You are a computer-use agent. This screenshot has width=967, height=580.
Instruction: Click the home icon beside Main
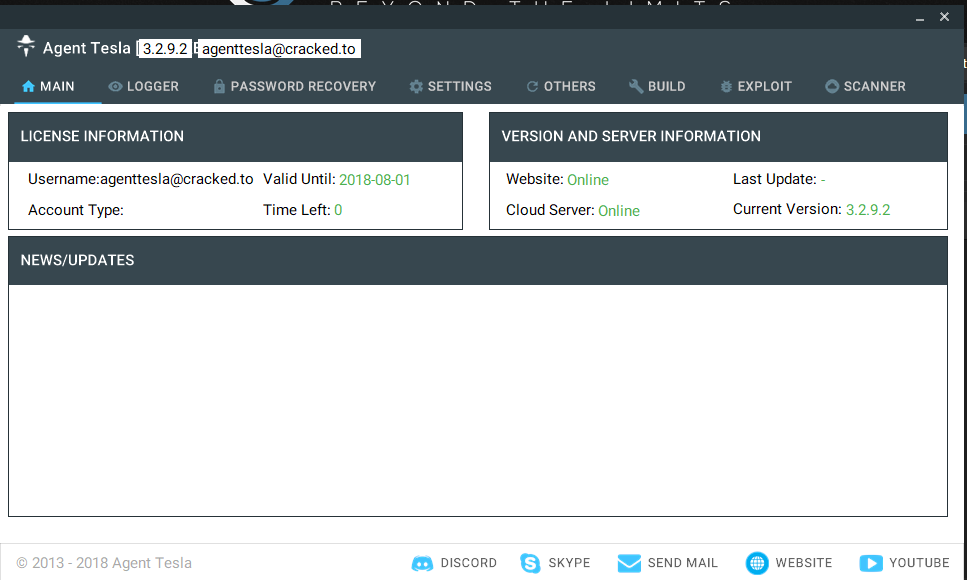(28, 86)
